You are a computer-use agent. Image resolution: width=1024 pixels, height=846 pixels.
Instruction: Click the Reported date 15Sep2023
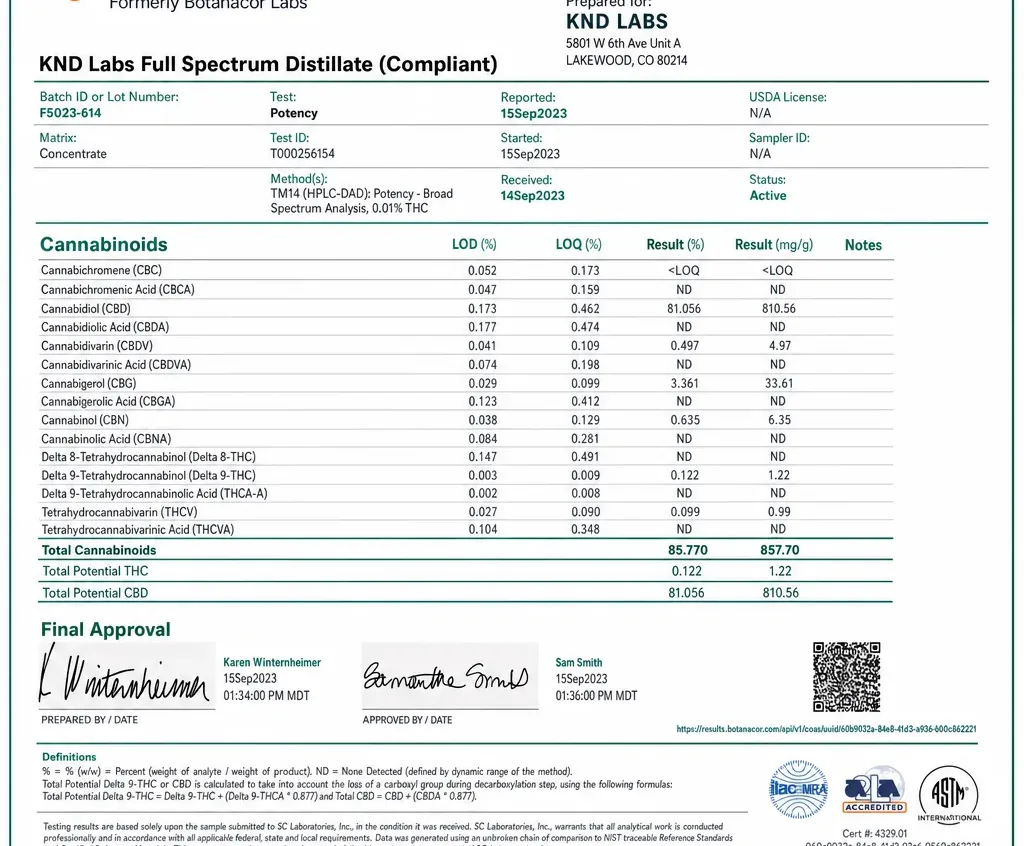point(534,113)
